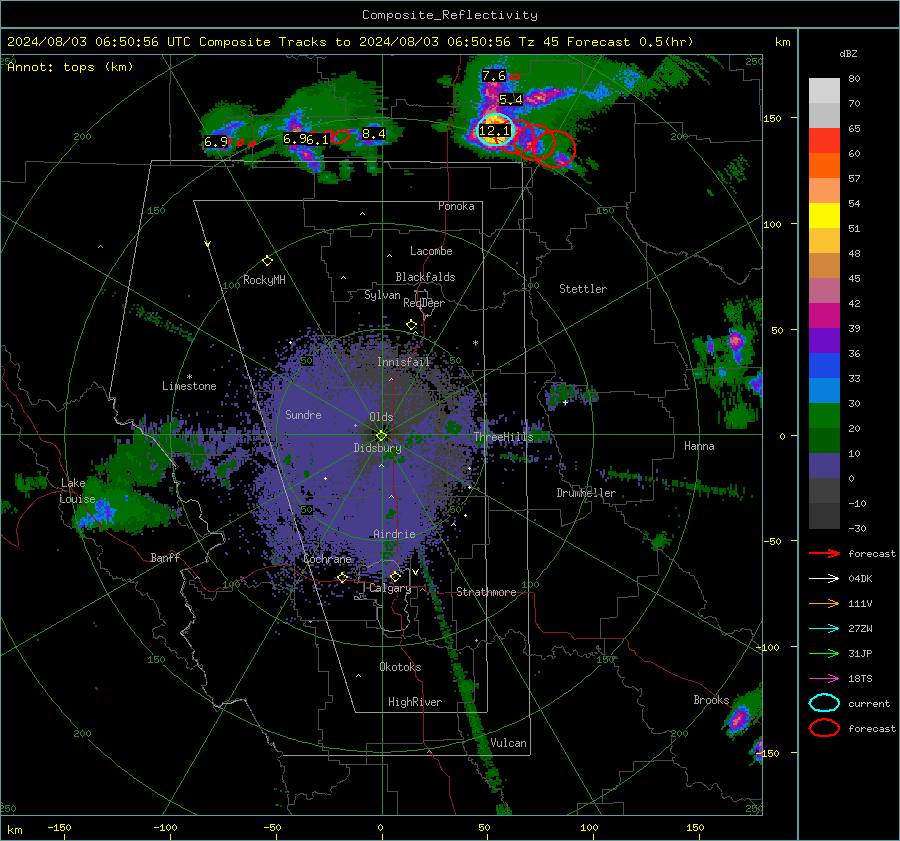
Task: Click the yellow diamond marker above Calgary
Action: pos(395,576)
